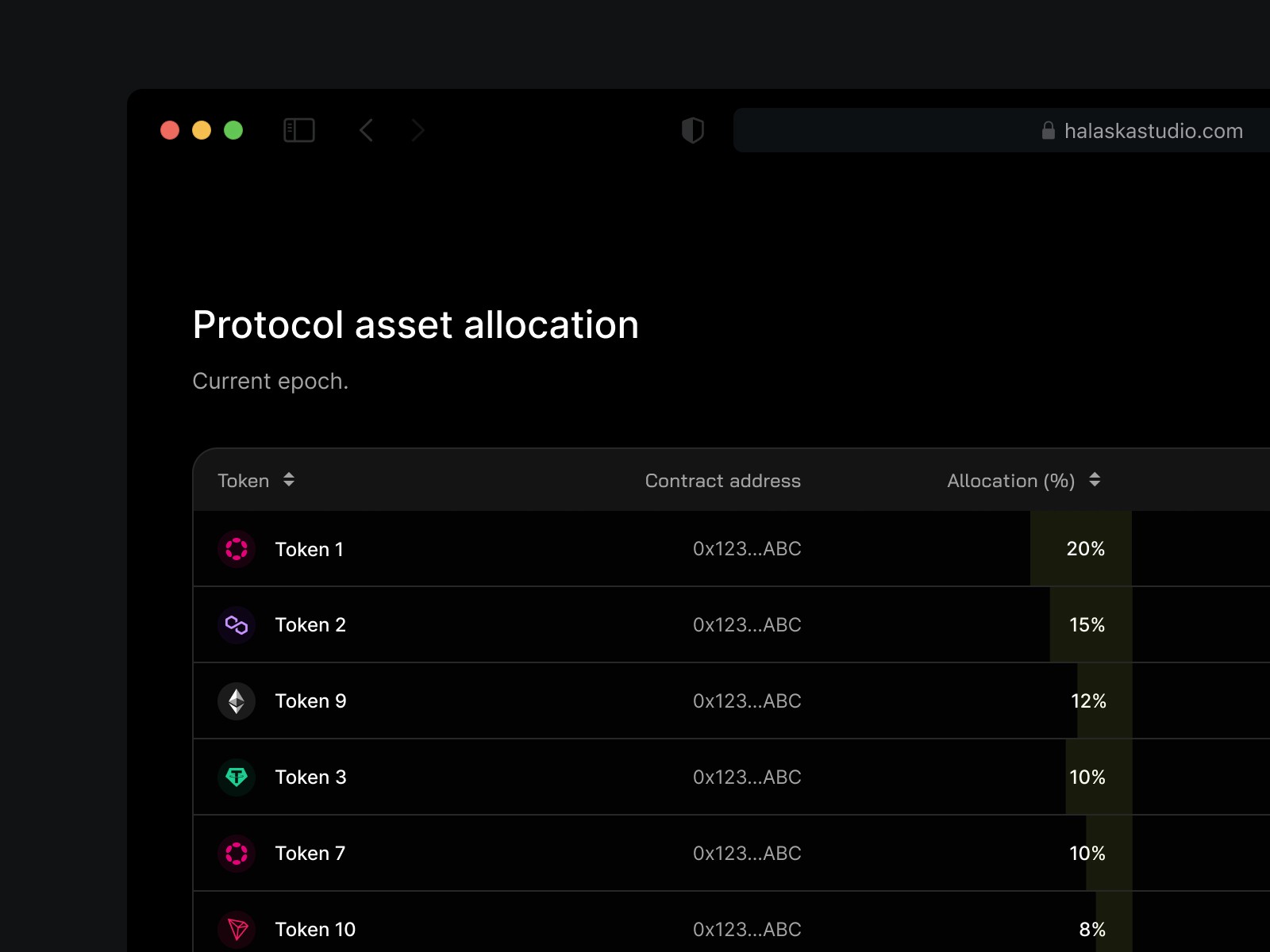Viewport: 1270px width, 952px height.
Task: Toggle the browser sidebar panel icon
Action: point(299,130)
